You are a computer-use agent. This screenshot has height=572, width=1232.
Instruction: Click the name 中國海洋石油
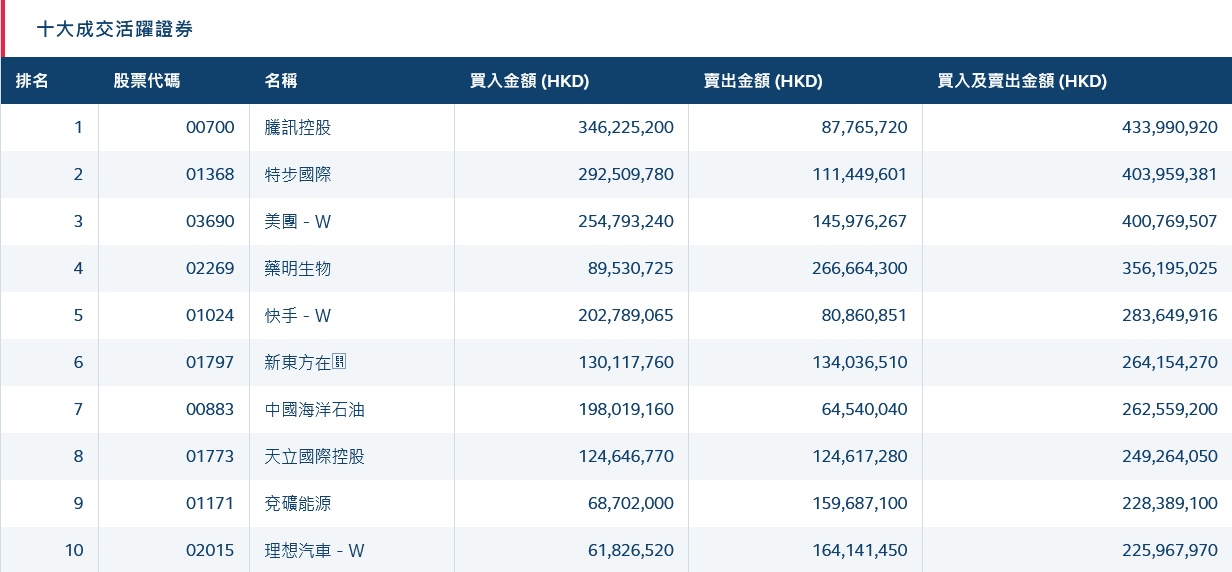(x=315, y=409)
